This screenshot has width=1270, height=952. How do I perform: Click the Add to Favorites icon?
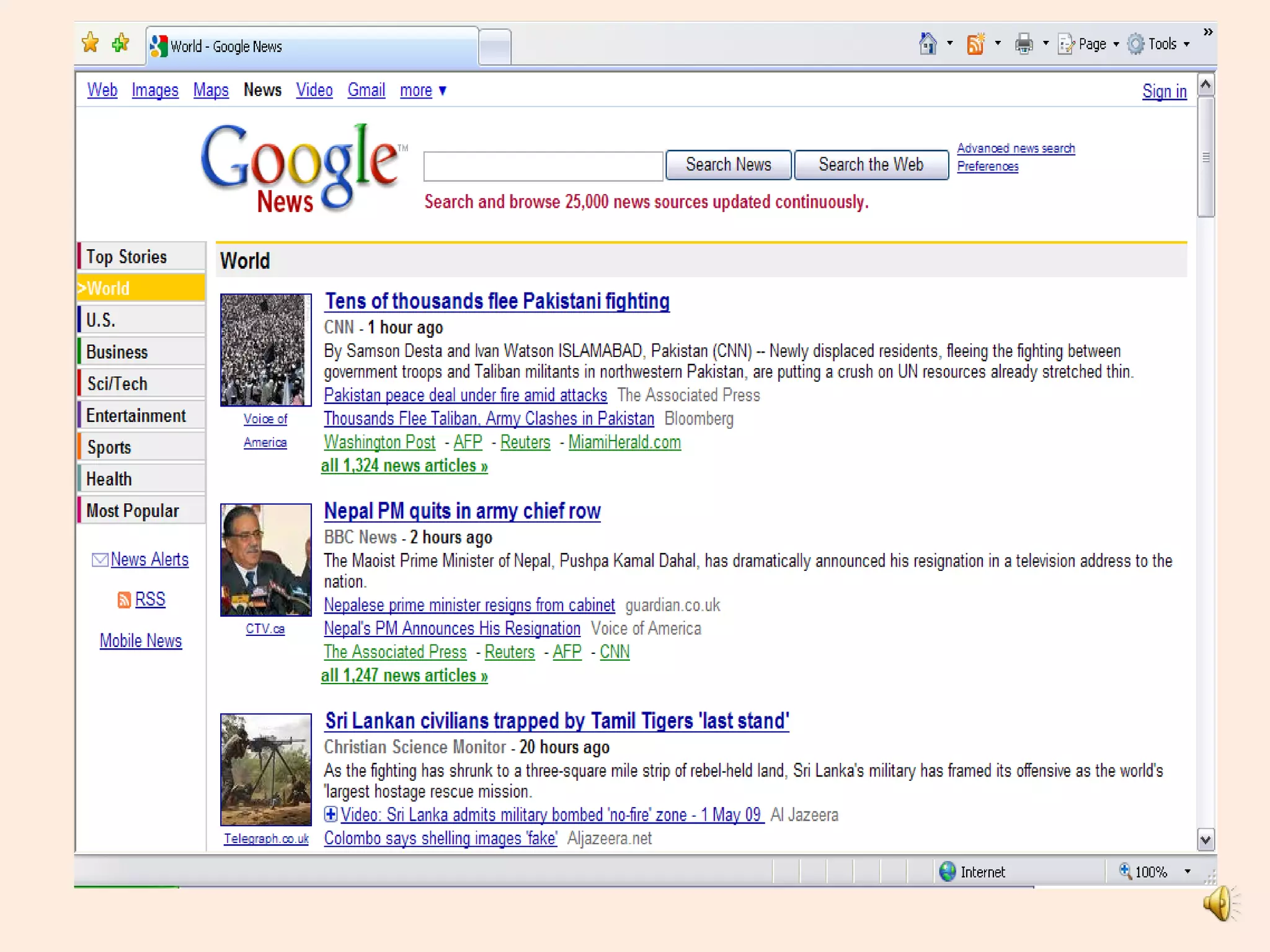point(120,43)
